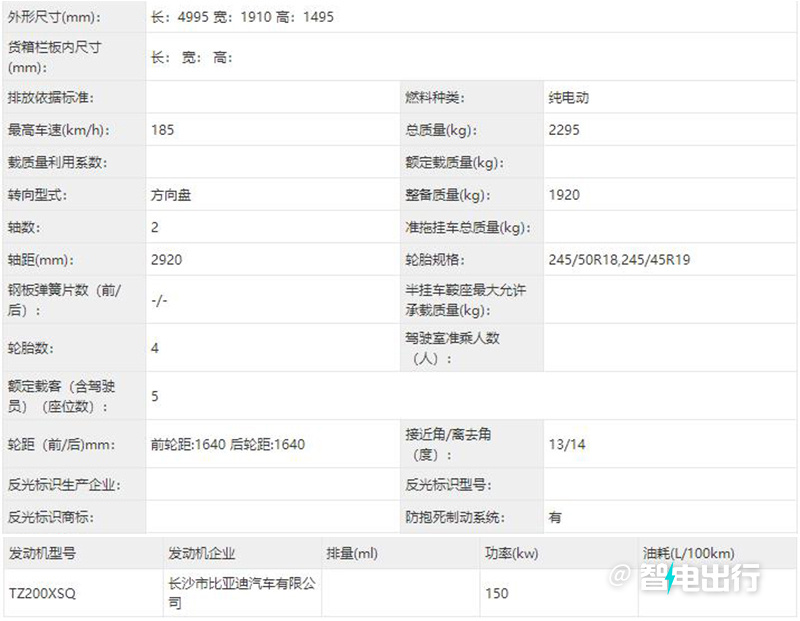Click the 轴数 label
Screen dimensions: 800x621
click(x=23, y=227)
